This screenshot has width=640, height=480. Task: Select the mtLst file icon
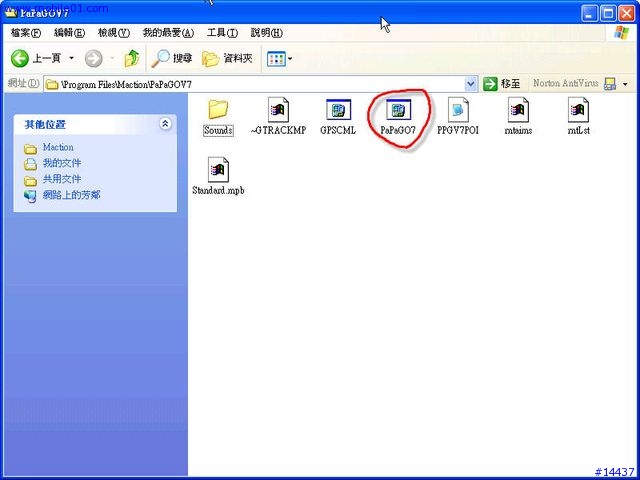tap(578, 110)
